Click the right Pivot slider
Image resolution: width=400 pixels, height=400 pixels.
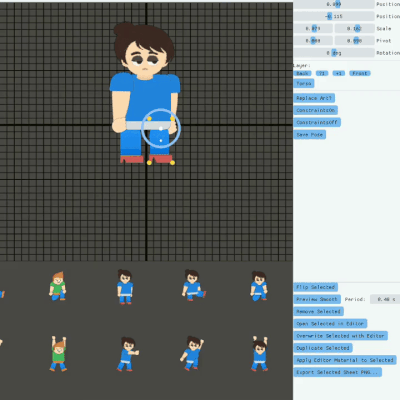click(x=354, y=41)
